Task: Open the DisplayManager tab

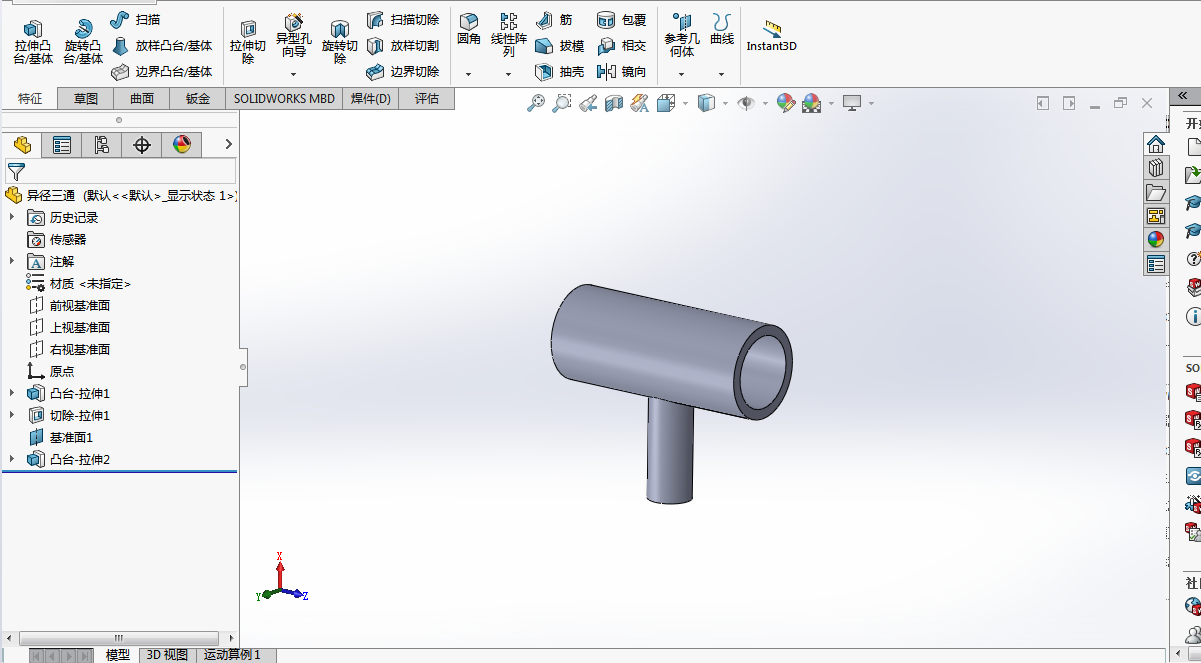Action: 182,145
